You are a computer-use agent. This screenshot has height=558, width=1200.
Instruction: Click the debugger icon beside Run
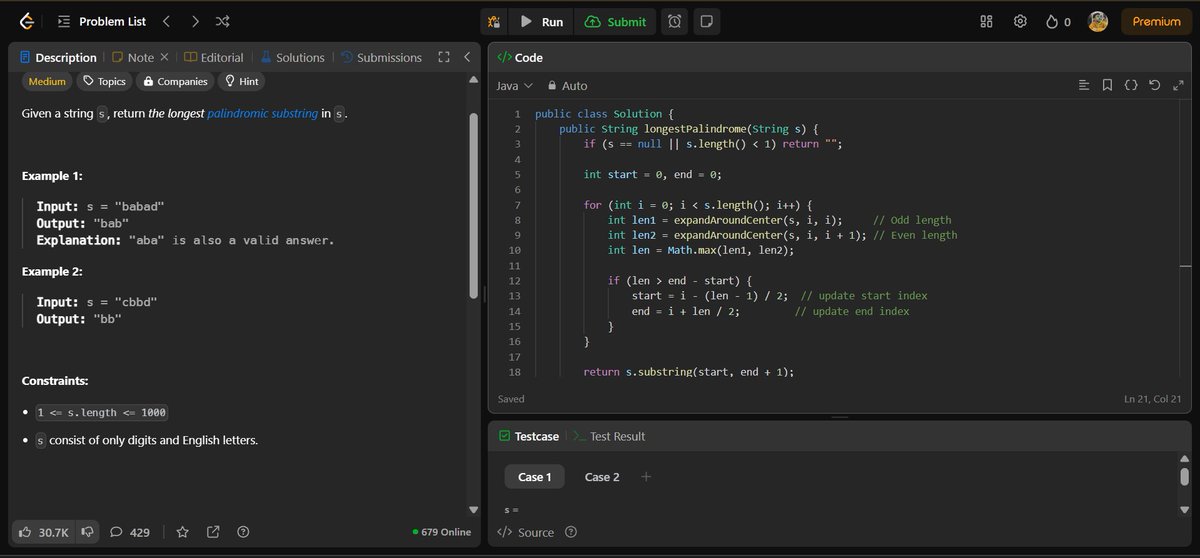(493, 21)
